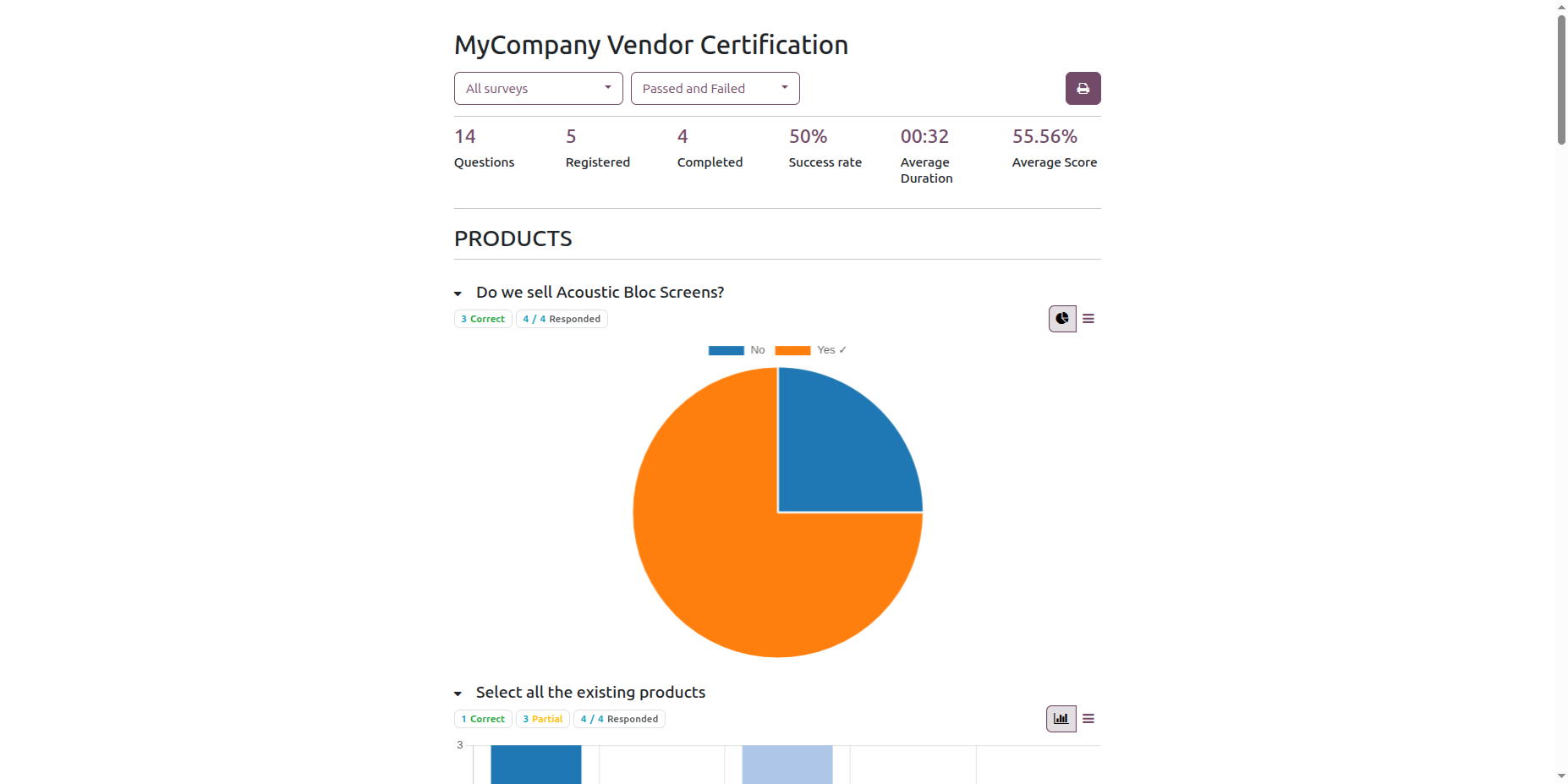Click the print survey results icon
The image size is (1568, 784).
coord(1083,88)
